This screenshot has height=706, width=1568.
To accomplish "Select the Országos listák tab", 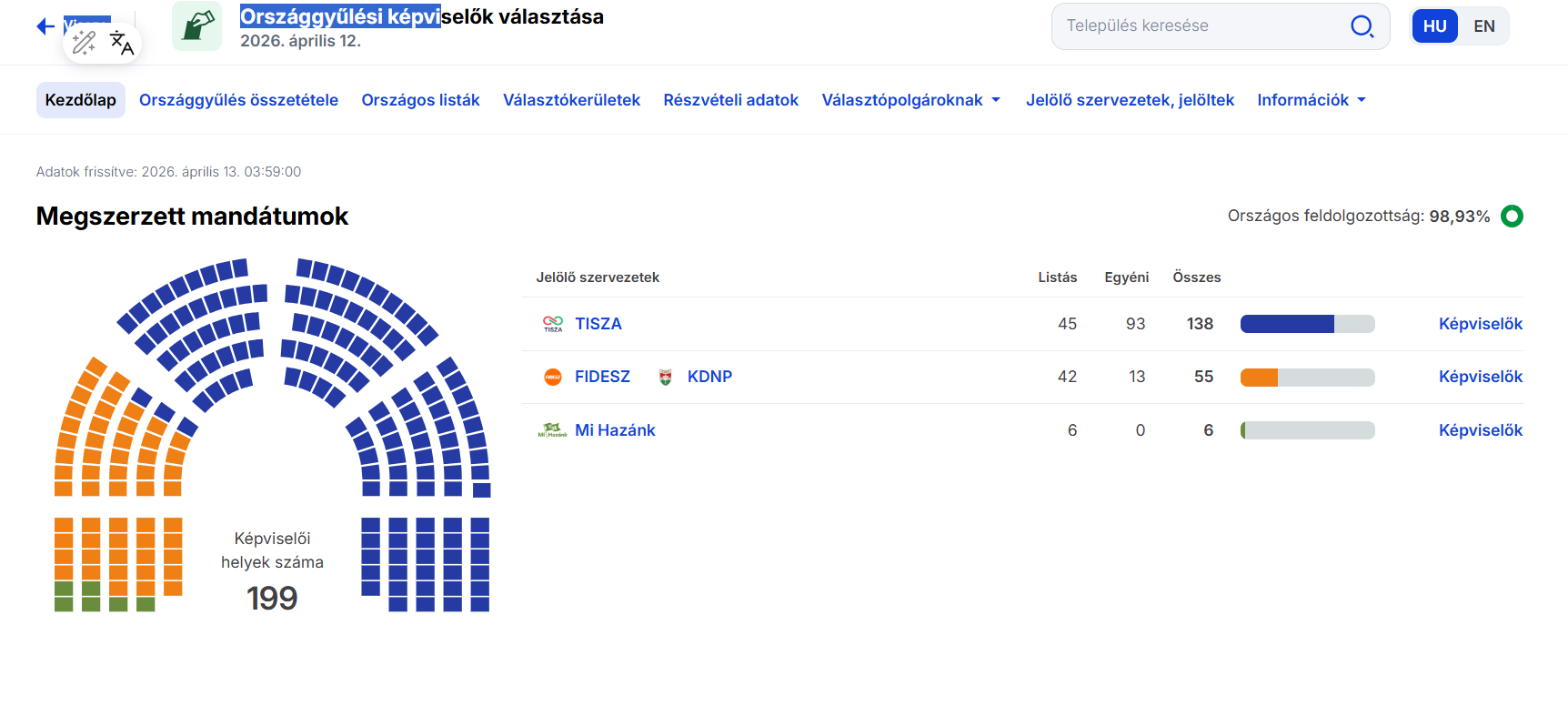I will pos(420,100).
